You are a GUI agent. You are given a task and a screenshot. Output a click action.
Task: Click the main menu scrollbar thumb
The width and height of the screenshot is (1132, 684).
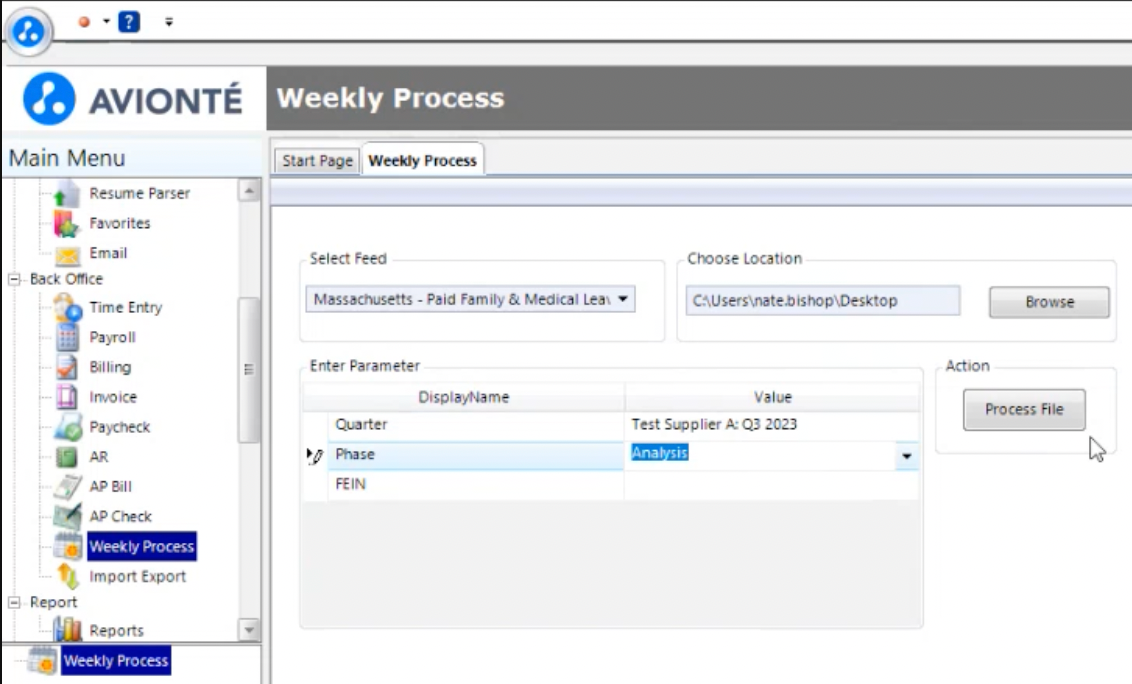click(249, 370)
